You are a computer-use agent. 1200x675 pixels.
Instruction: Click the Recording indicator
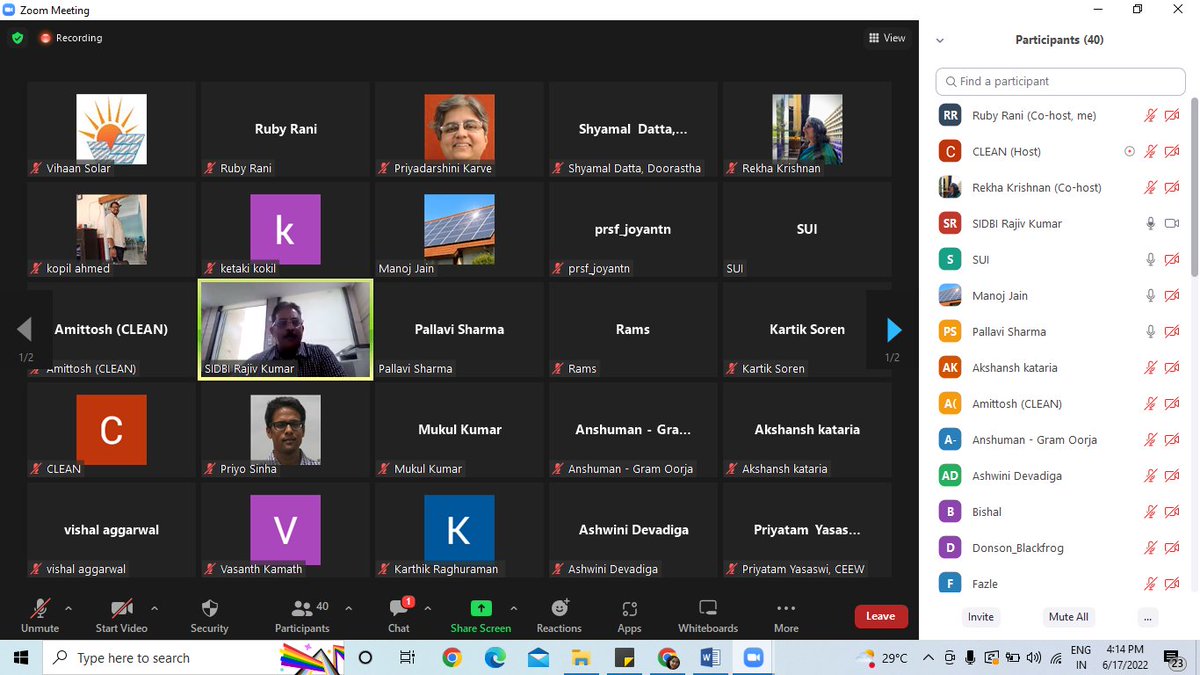(x=71, y=38)
